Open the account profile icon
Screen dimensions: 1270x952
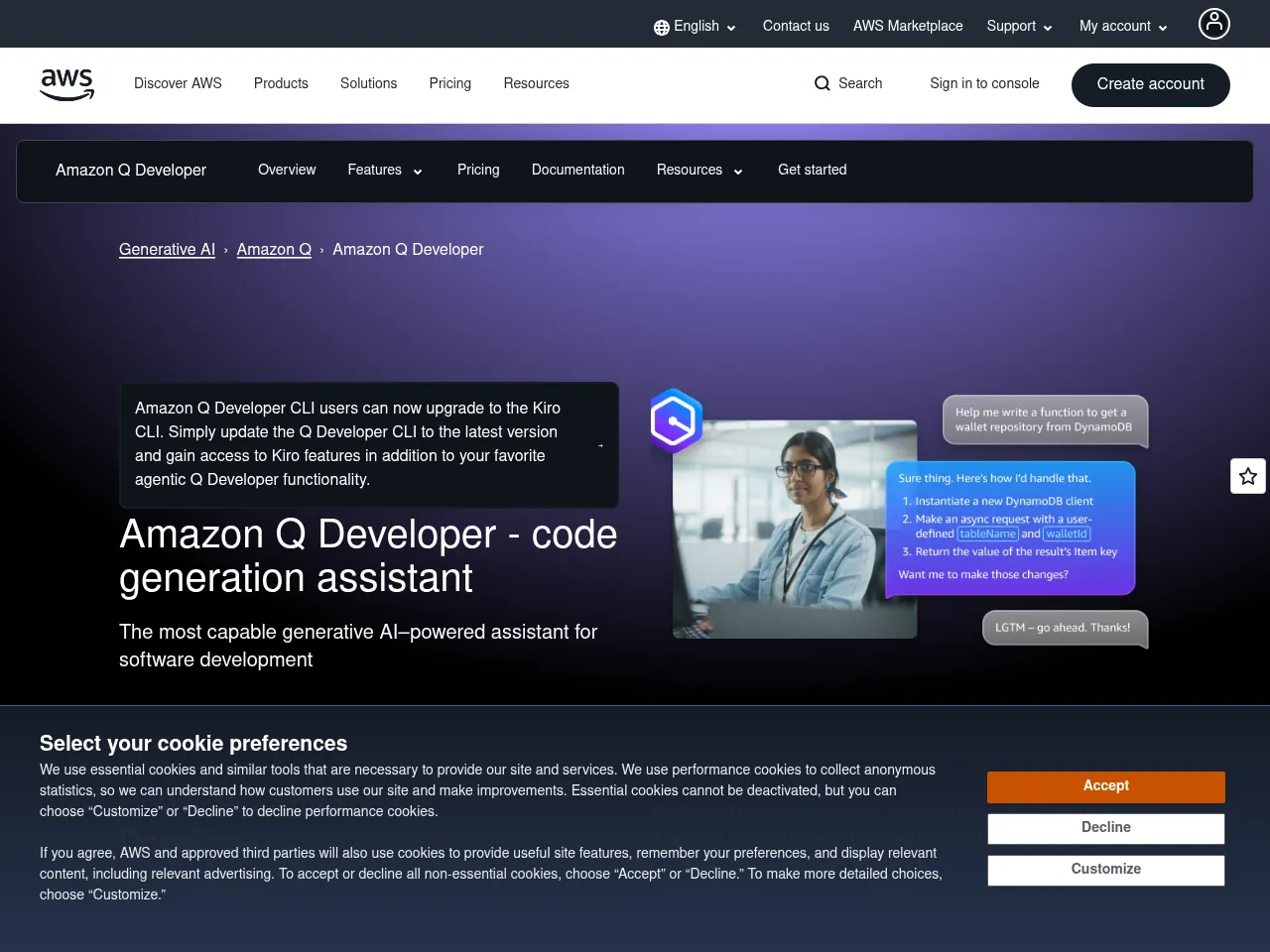tap(1213, 24)
